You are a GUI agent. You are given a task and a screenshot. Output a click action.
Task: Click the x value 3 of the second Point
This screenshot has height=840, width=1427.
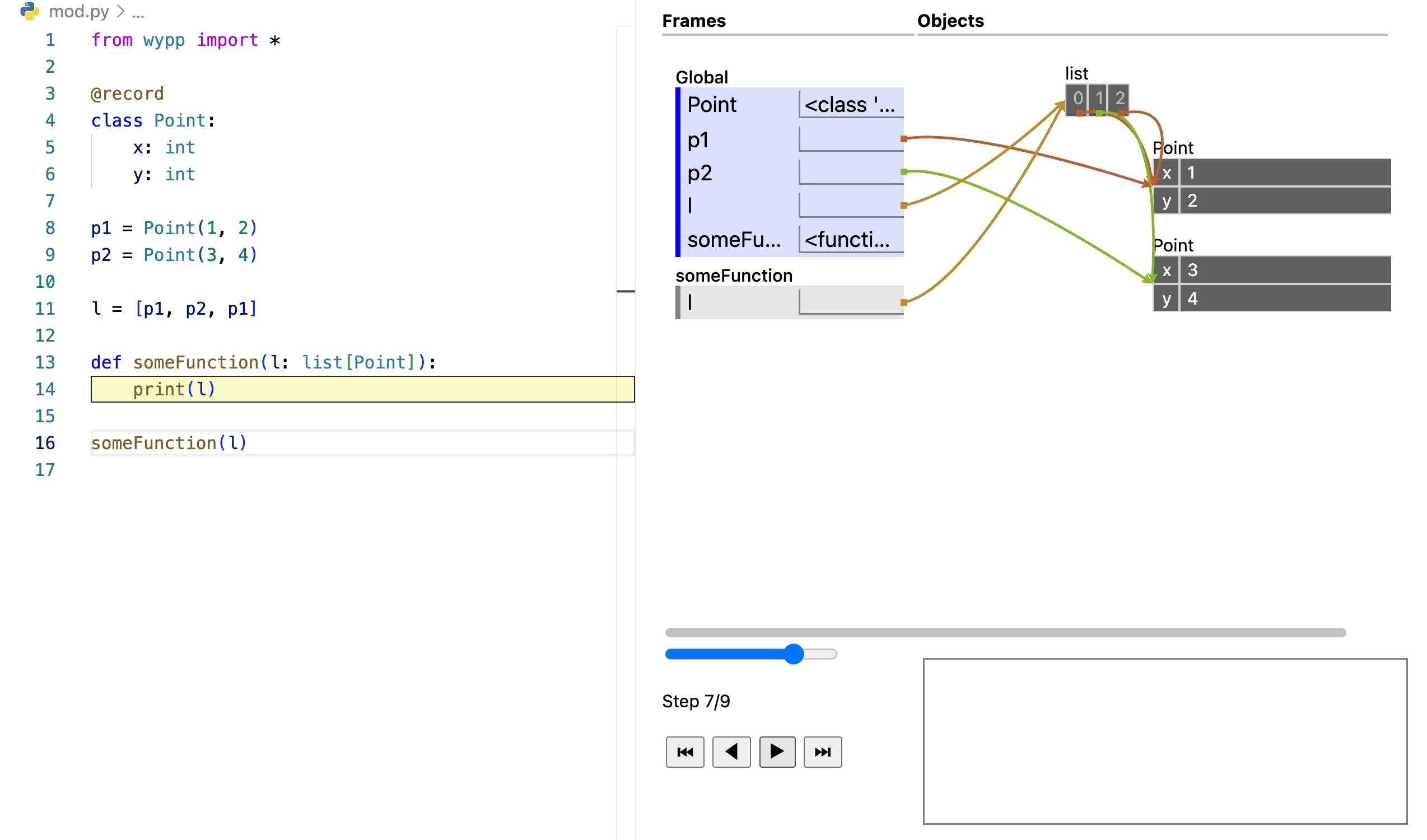coord(1192,270)
